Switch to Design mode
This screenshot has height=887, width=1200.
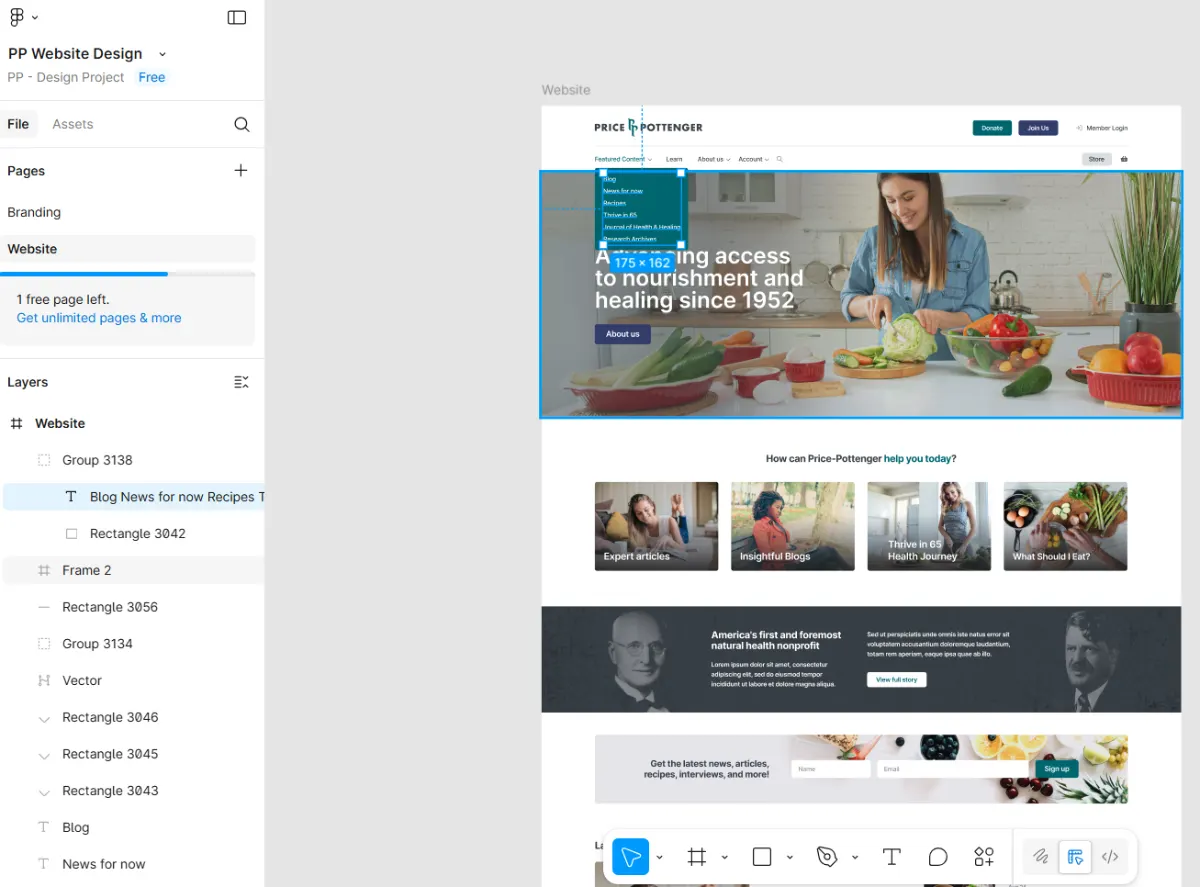tap(1075, 857)
